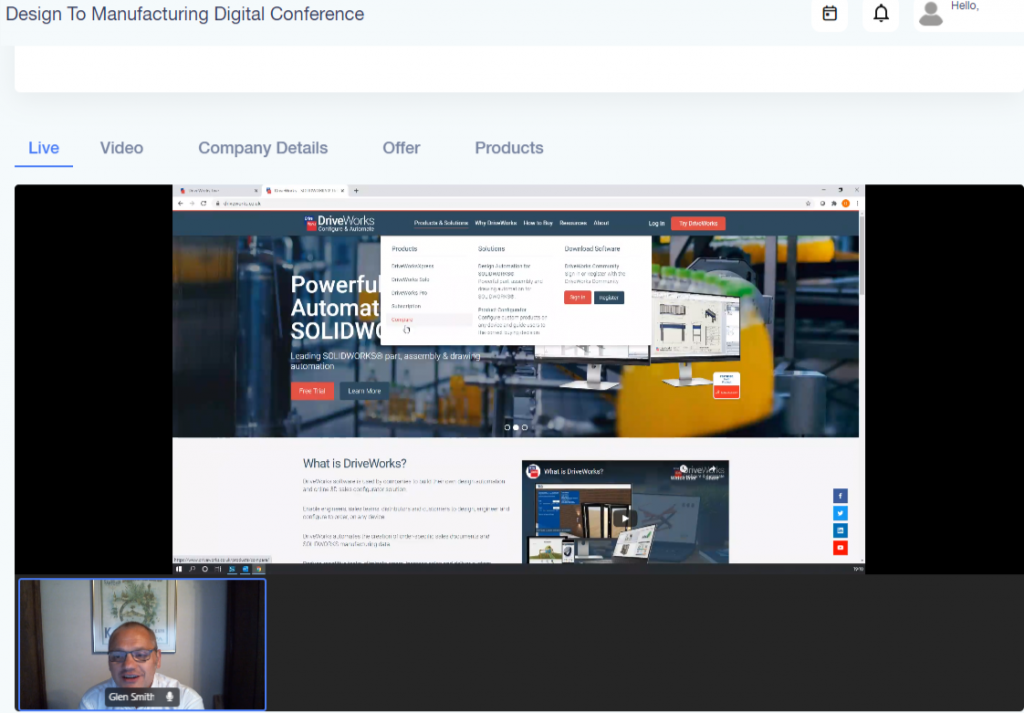Screen dimensions: 1024x713
Task: Click the browser back arrow
Action: [180, 204]
